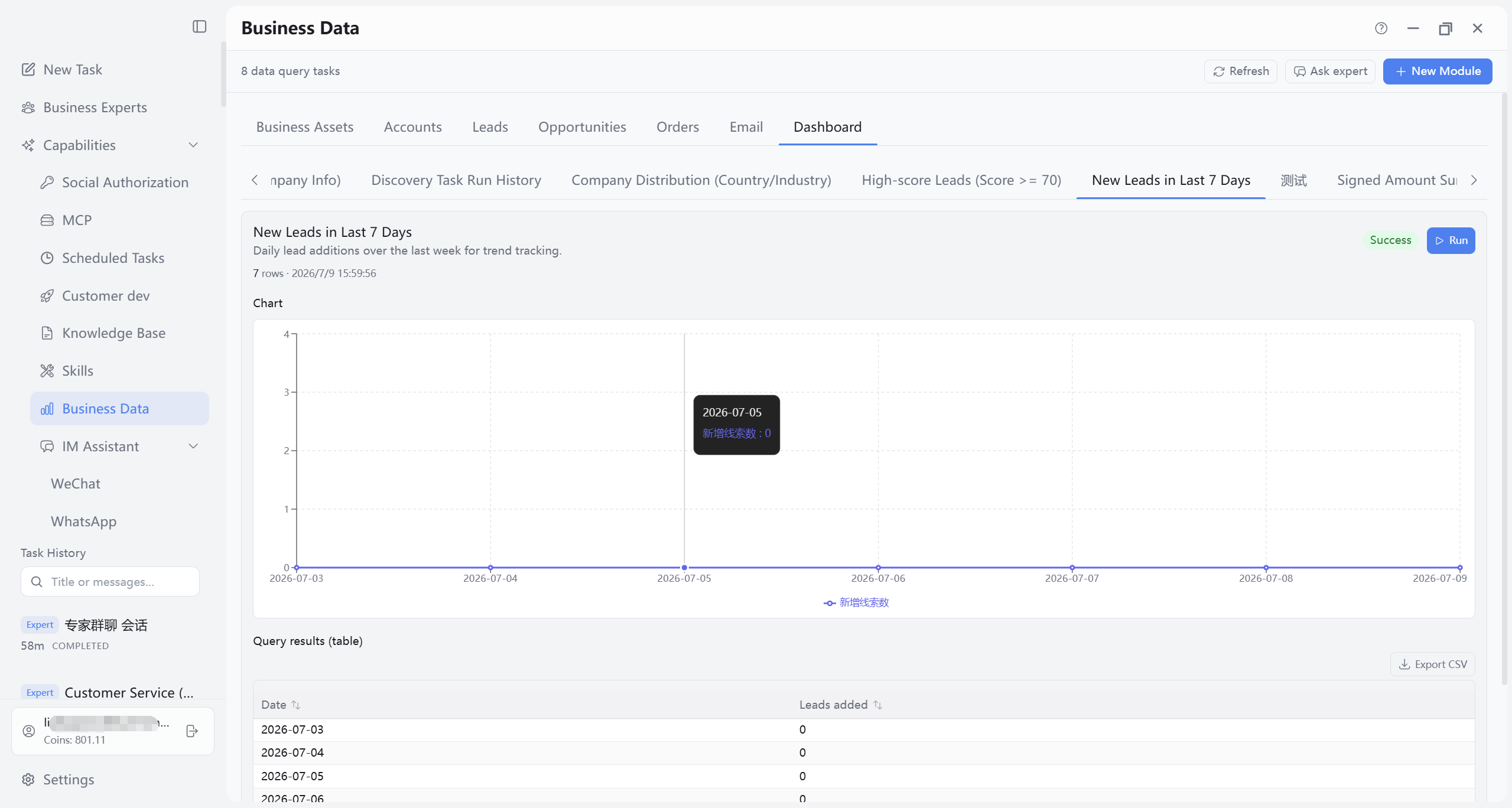Export query results as CSV
This screenshot has width=1512, height=808.
click(1433, 664)
